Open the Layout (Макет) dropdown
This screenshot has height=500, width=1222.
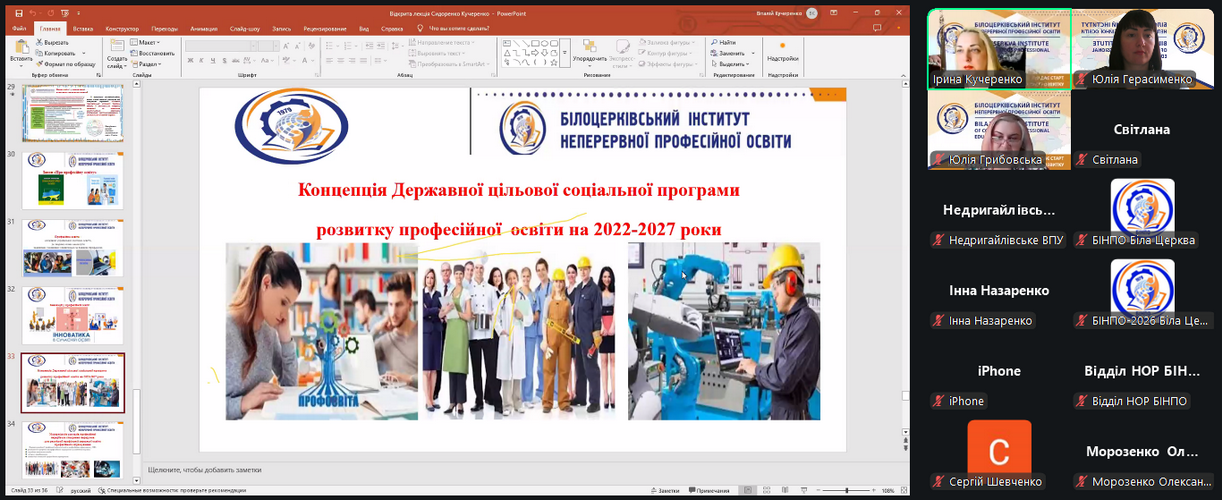pyautogui.click(x=148, y=42)
